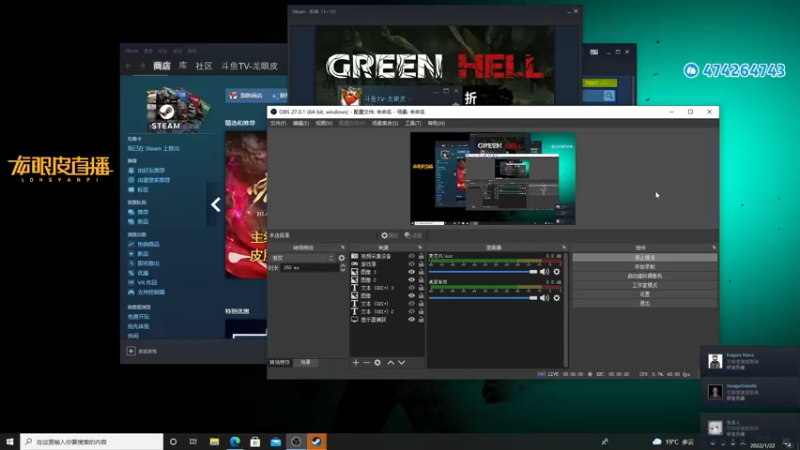Screen dimensions: 800x450
Task: Open 麦克风/Aux audio settings gear
Action: point(557,271)
